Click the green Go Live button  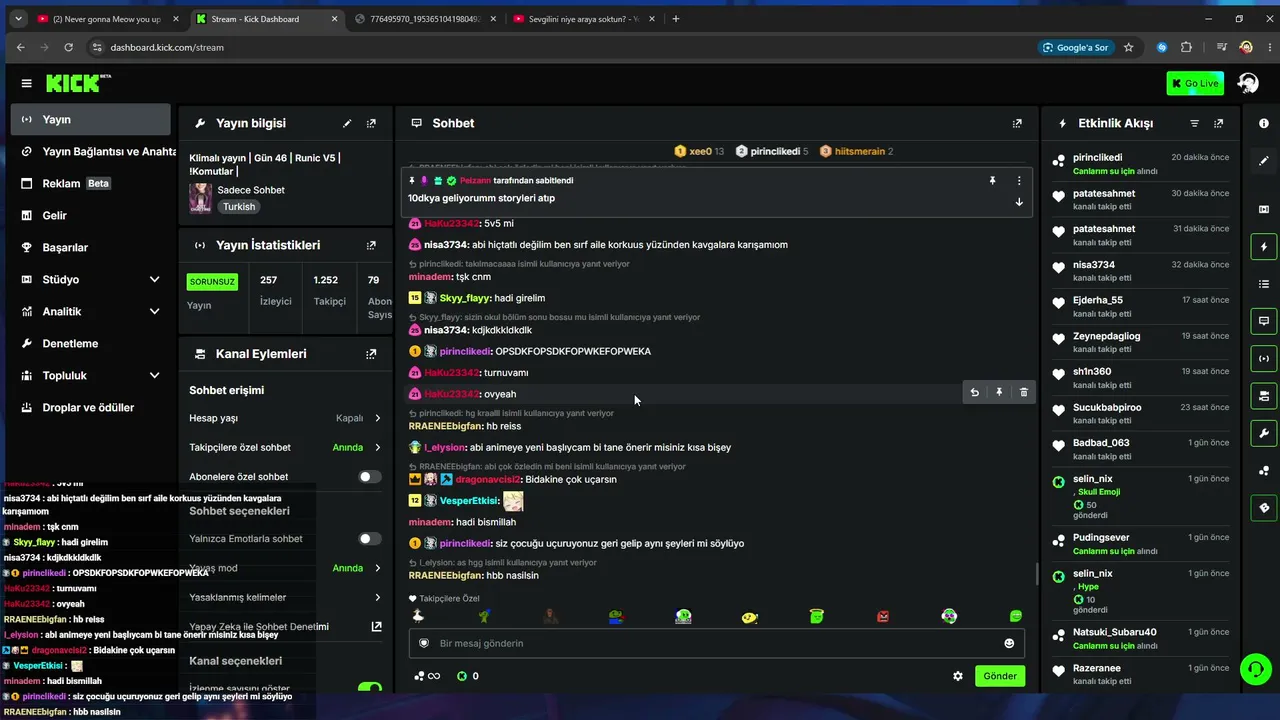1195,83
